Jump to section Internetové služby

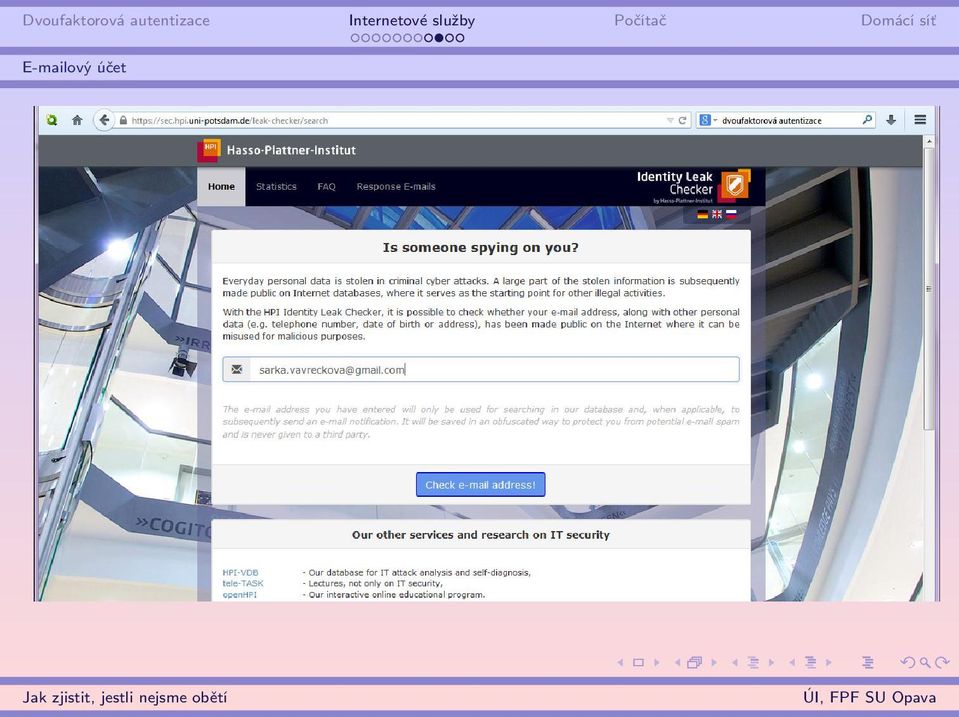pyautogui.click(x=412, y=20)
